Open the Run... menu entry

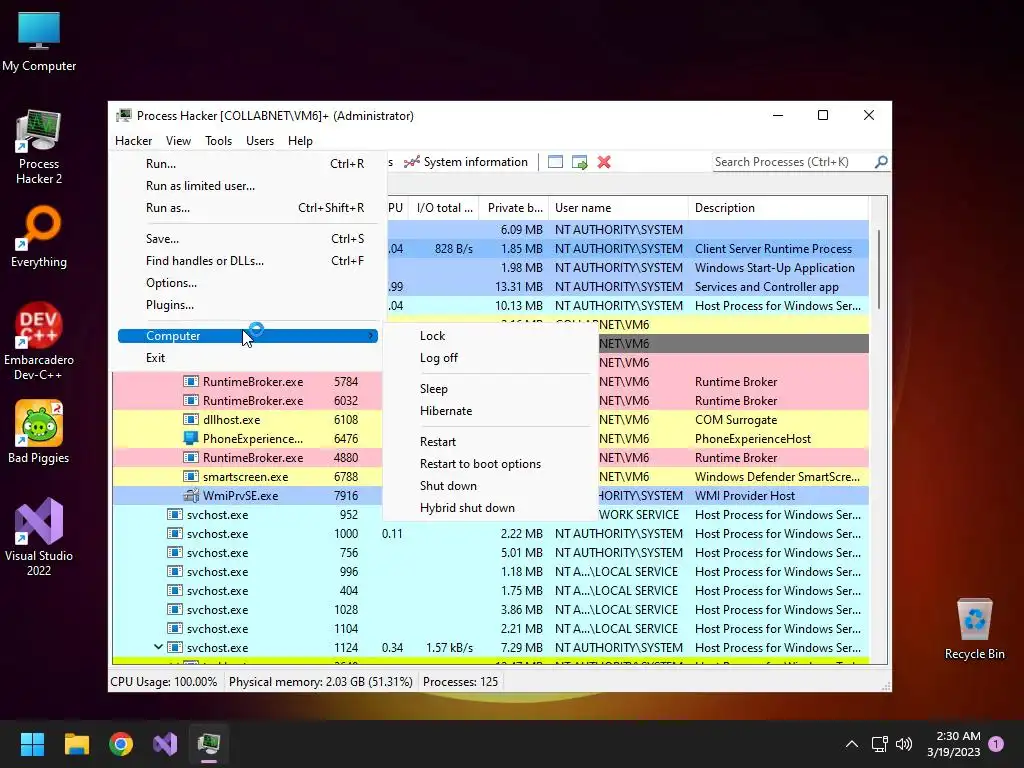tap(248, 164)
